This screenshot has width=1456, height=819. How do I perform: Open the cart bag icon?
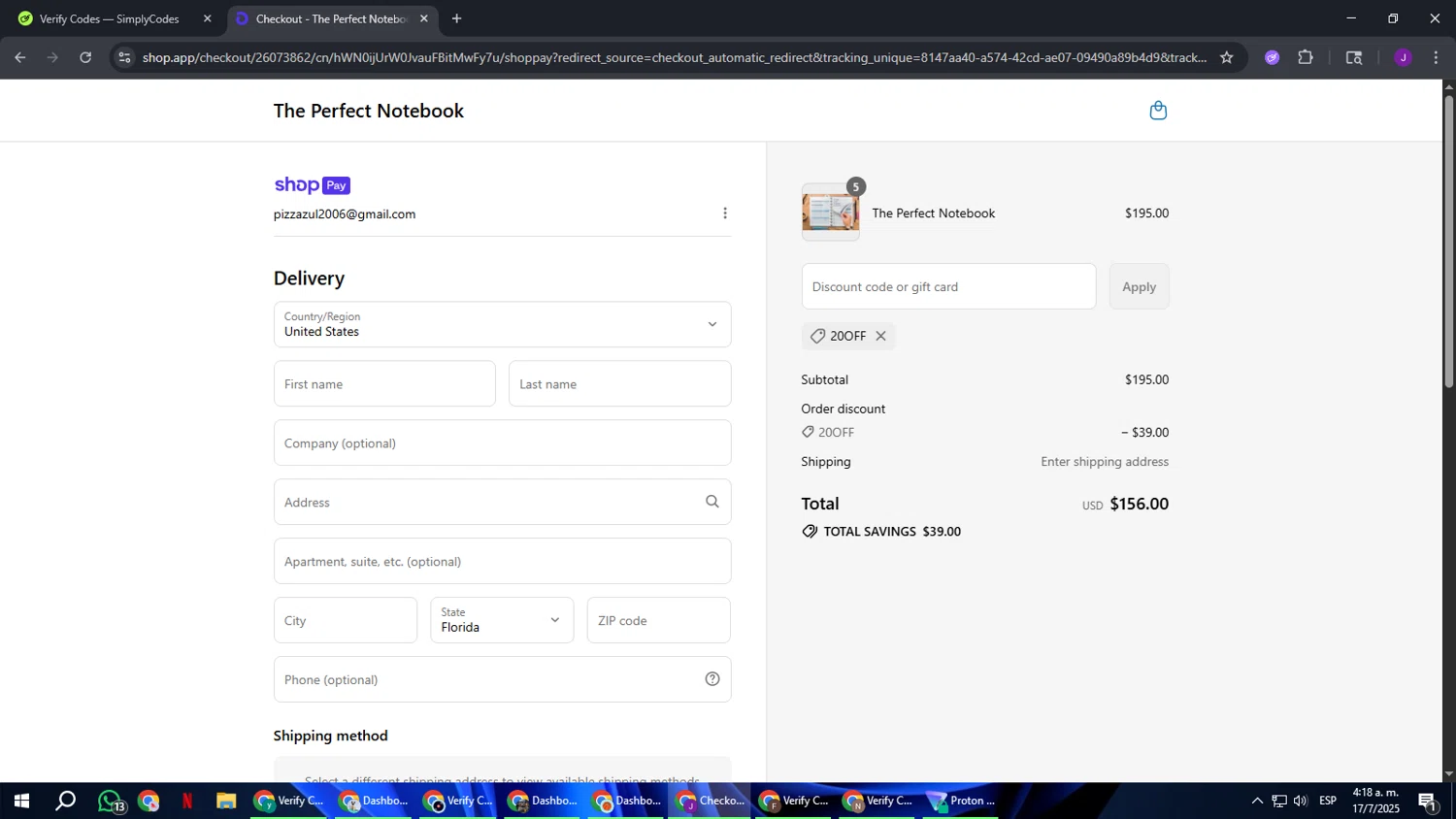(1158, 111)
